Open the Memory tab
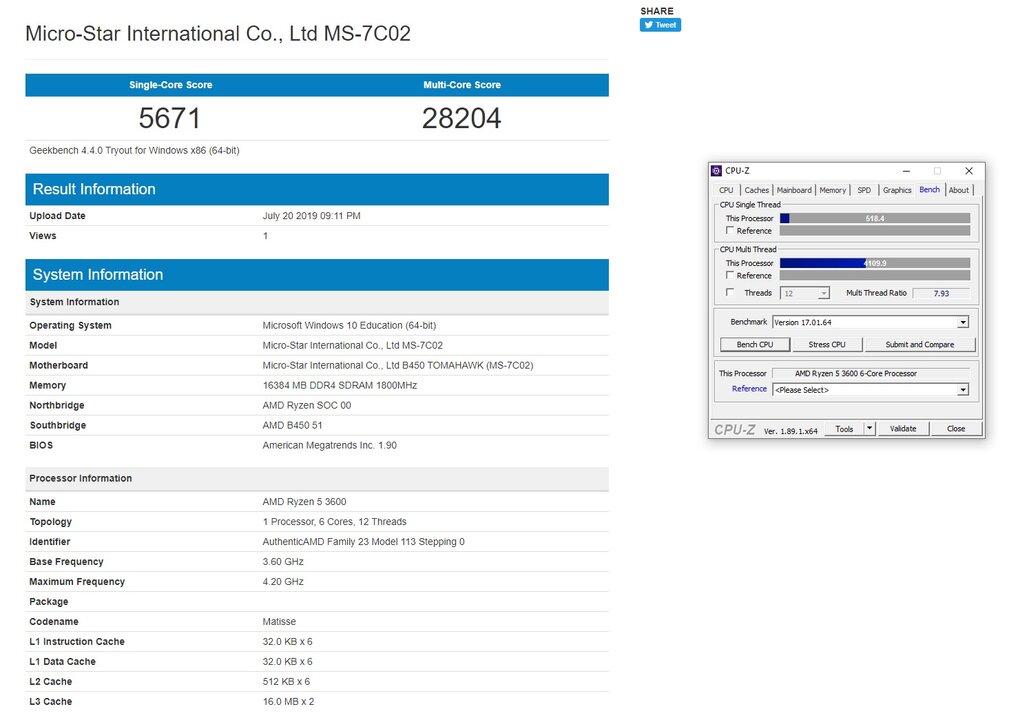The height and width of the screenshot is (720, 1029). 832,190
